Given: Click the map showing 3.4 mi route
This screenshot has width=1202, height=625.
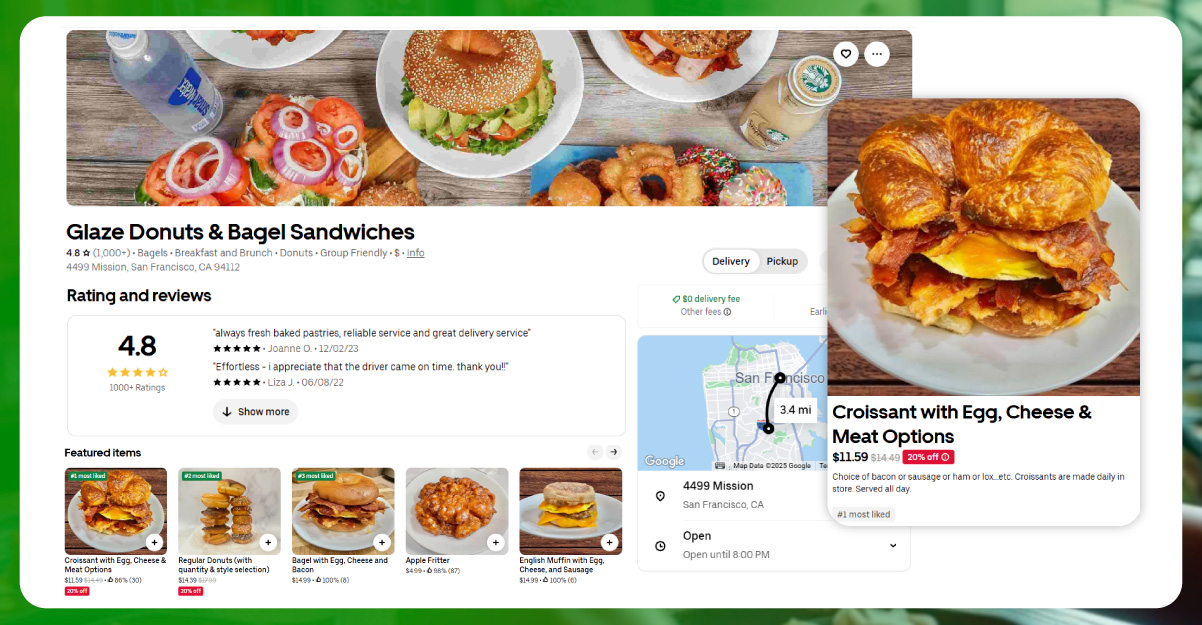Looking at the screenshot, I should tap(733, 403).
